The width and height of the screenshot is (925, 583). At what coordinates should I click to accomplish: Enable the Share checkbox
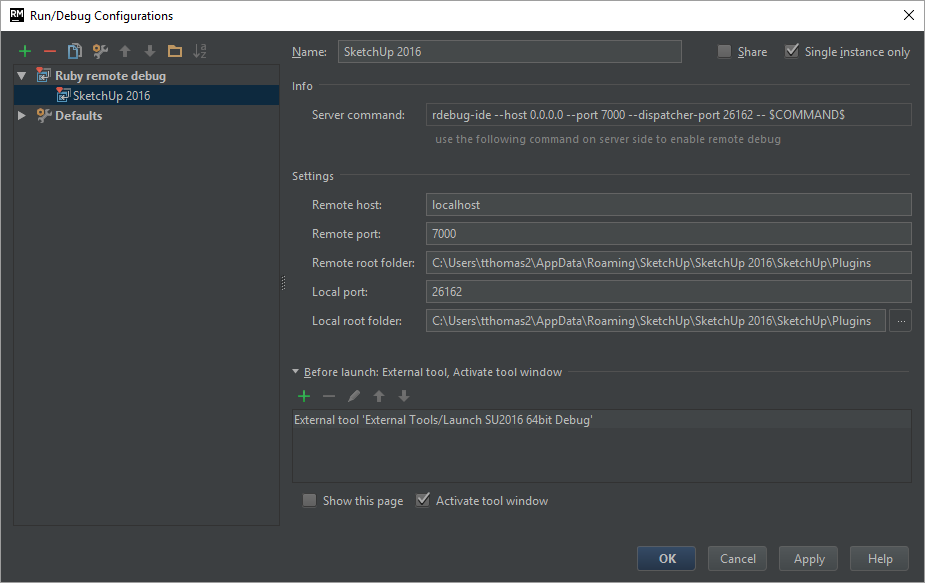[725, 52]
